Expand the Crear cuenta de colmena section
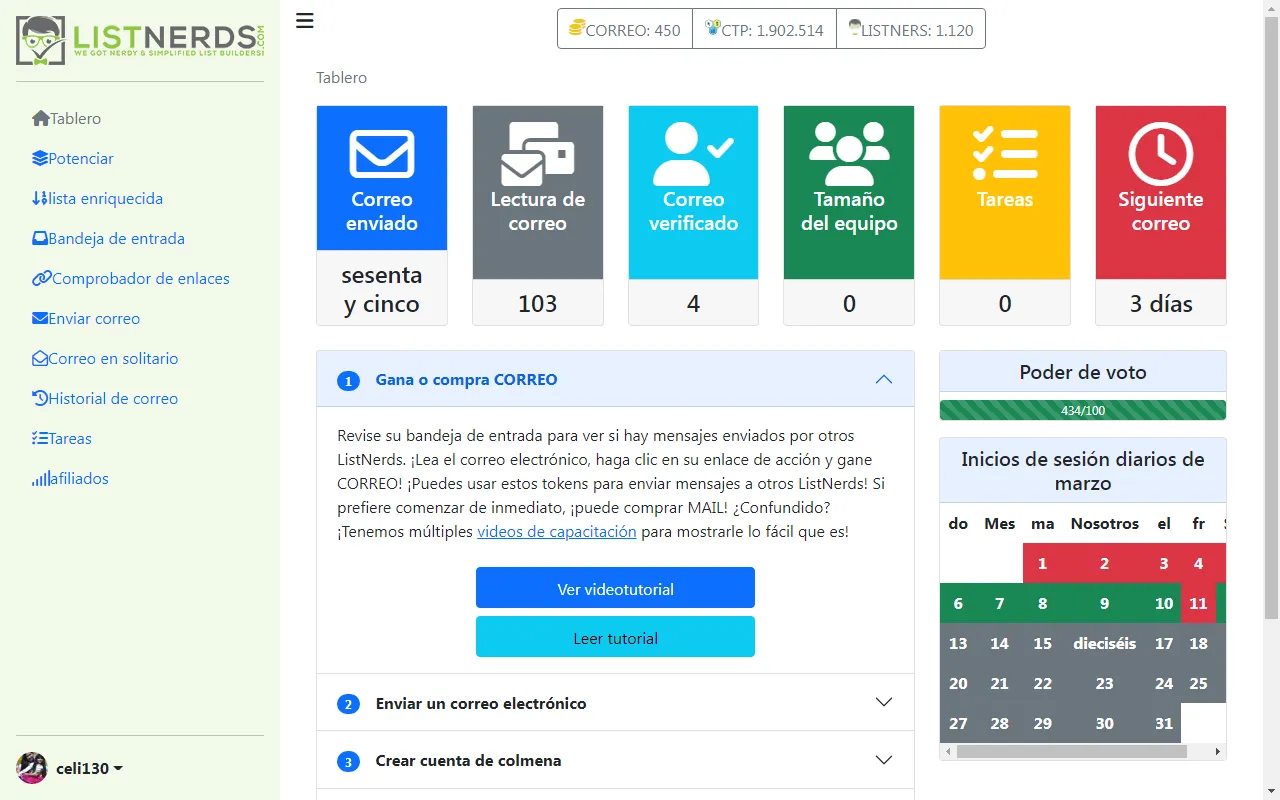Screen dimensions: 1280x800 (x=615, y=760)
